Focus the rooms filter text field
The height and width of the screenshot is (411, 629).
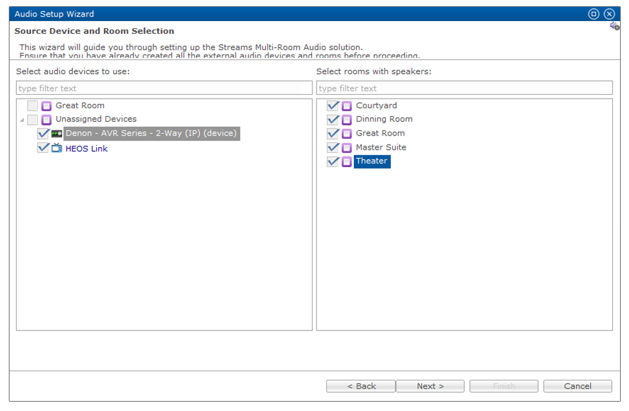(x=464, y=88)
